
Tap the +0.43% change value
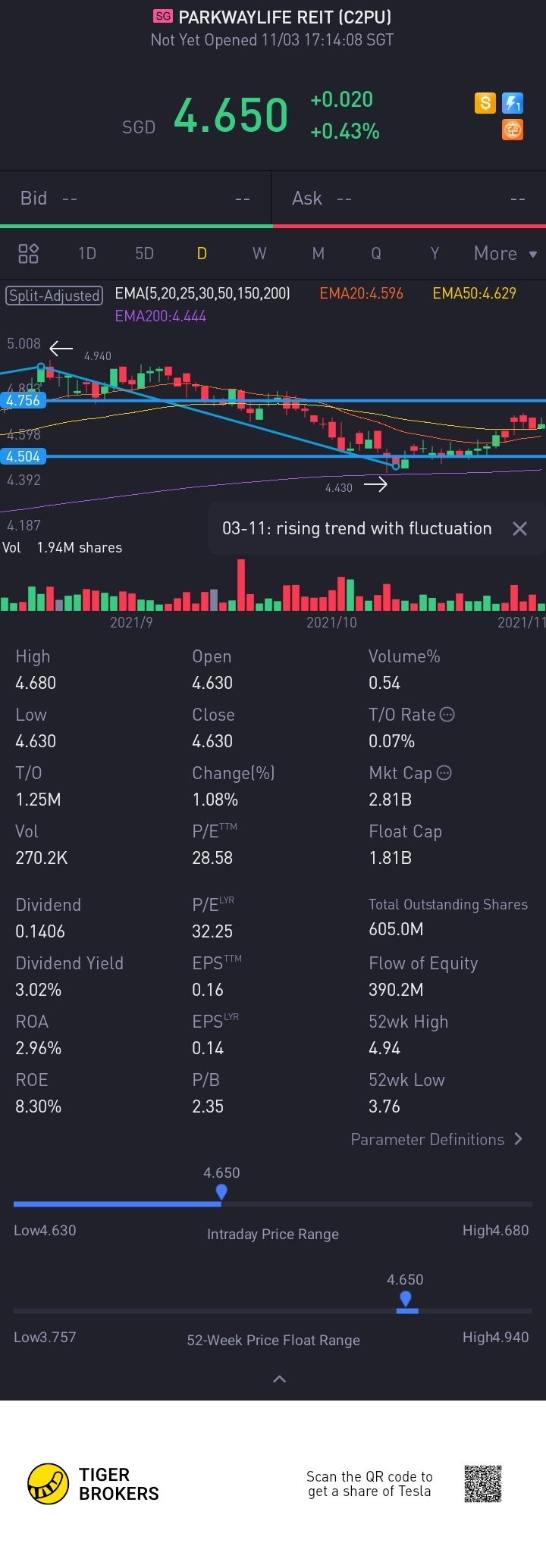(x=345, y=131)
